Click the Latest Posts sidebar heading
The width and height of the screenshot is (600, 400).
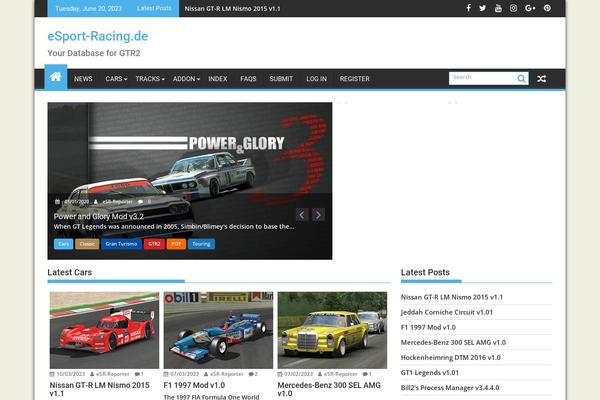(x=425, y=272)
